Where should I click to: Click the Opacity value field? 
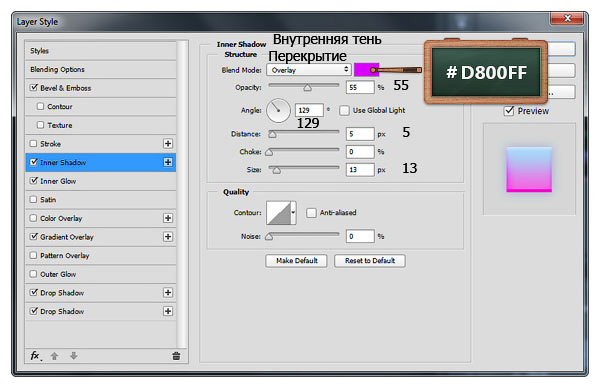[x=360, y=87]
